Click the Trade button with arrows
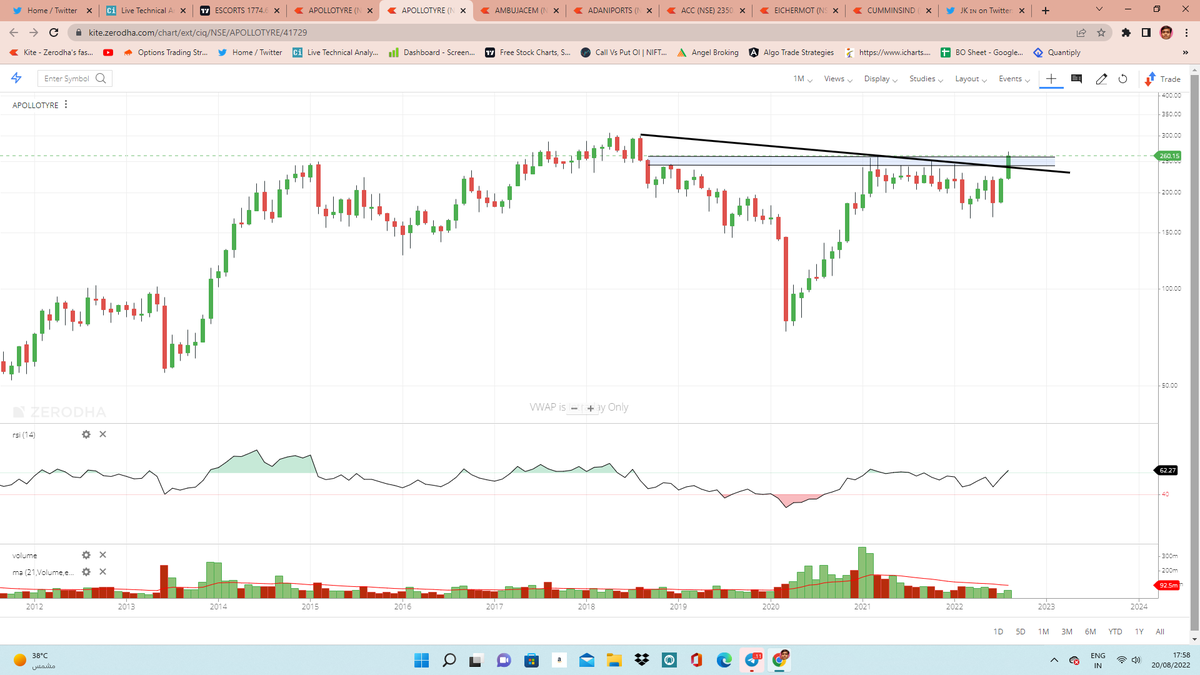This screenshot has height=675, width=1200. pos(1163,78)
